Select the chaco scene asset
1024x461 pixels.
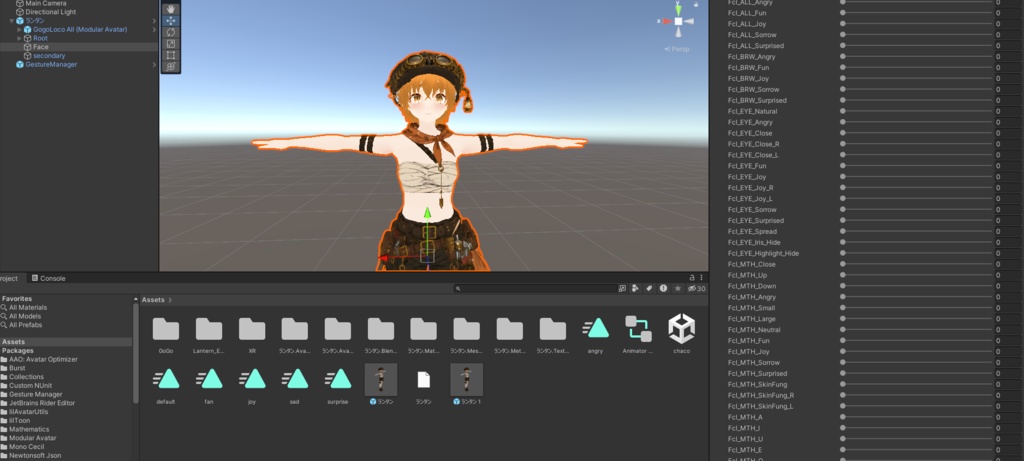[x=681, y=328]
